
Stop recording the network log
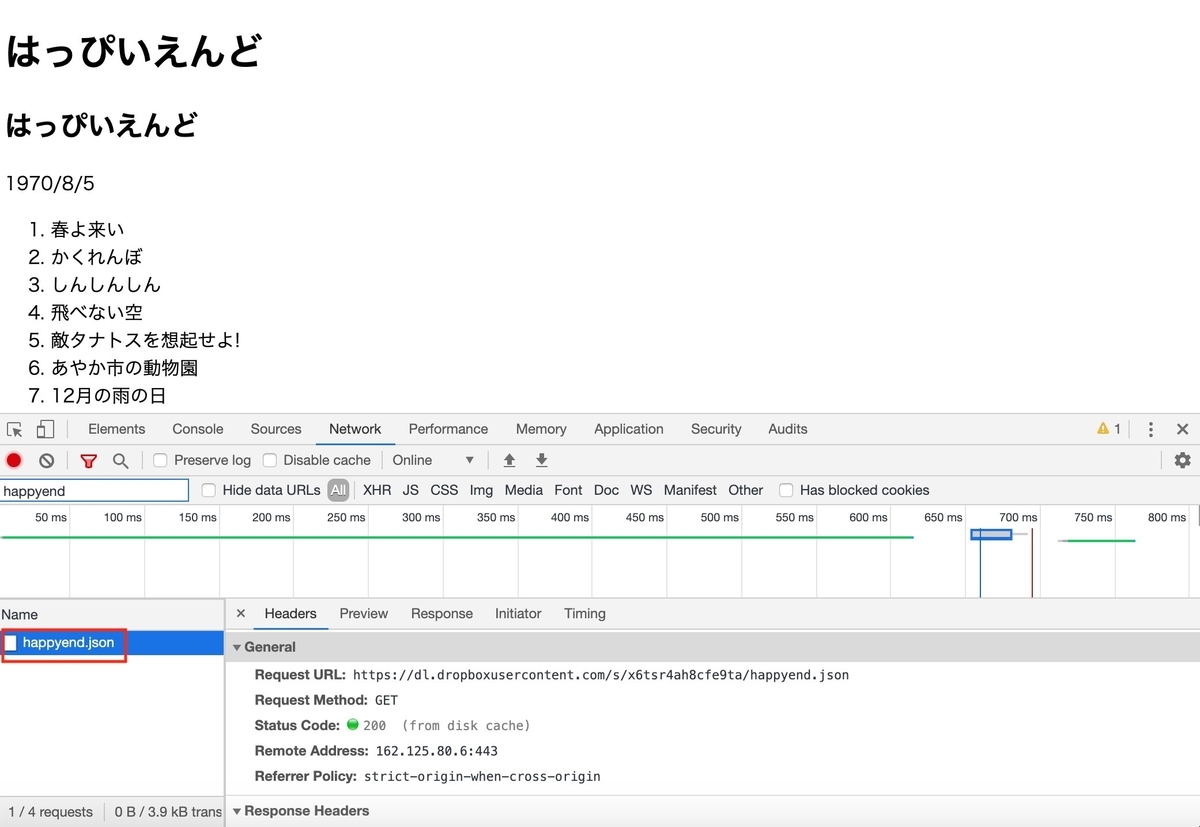point(14,460)
